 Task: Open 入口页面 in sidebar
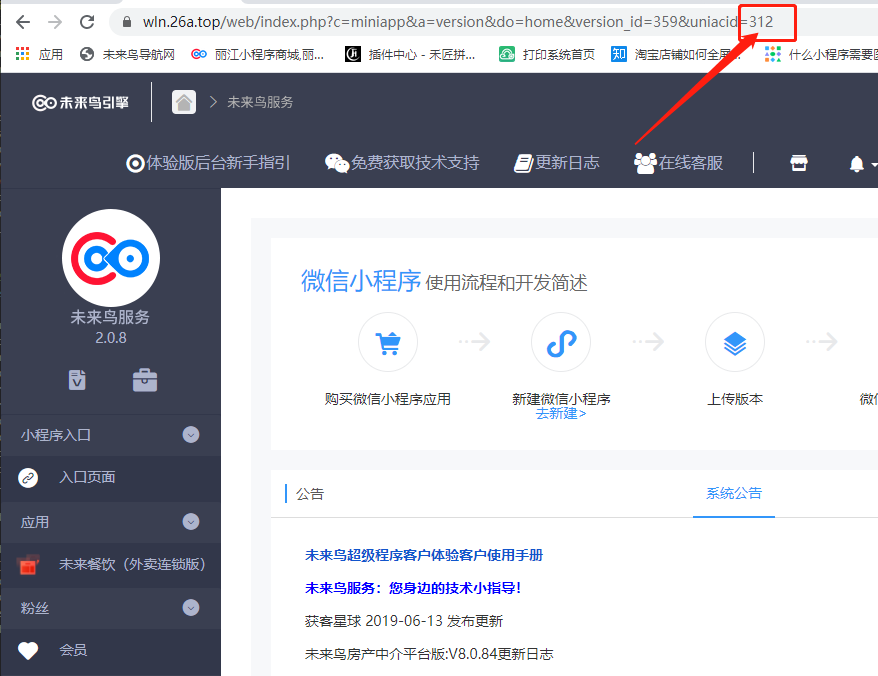tap(87, 477)
